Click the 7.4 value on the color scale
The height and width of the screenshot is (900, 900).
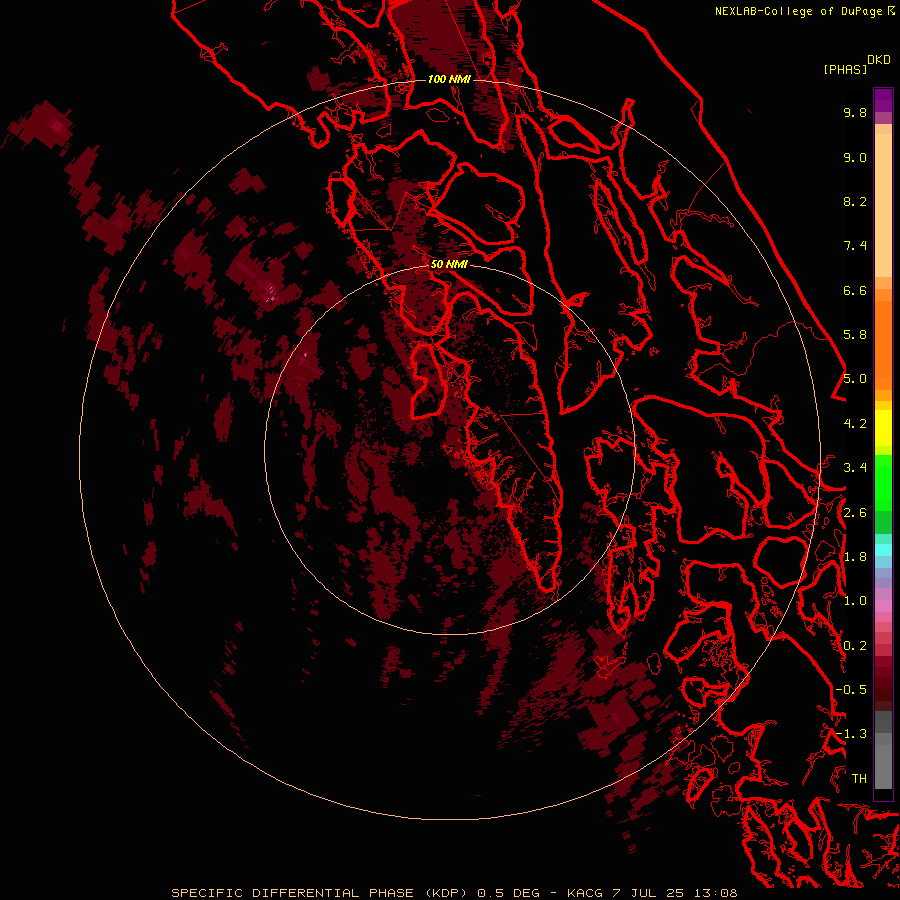[855, 246]
